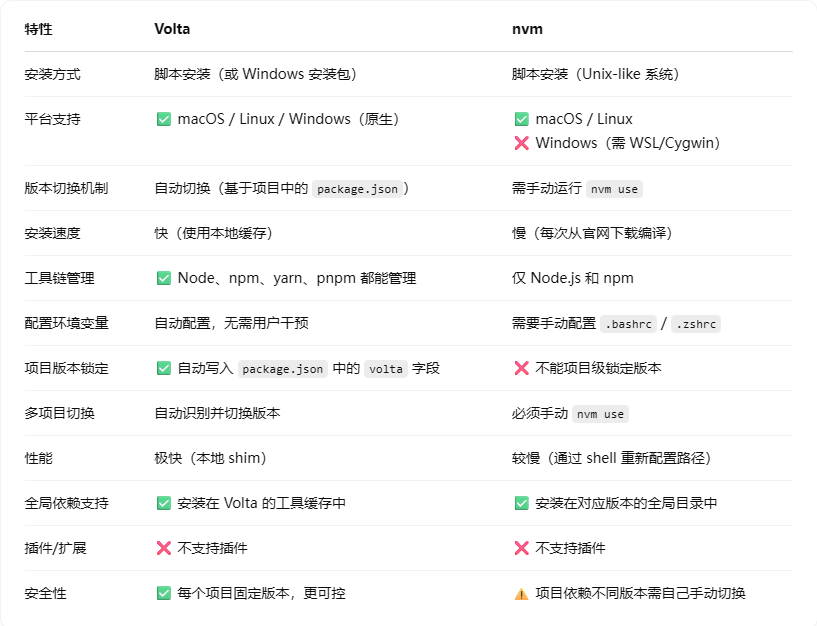Image resolution: width=817 pixels, height=626 pixels.
Task: Click the checkmark before 自动写入 package.json
Action: point(164,369)
